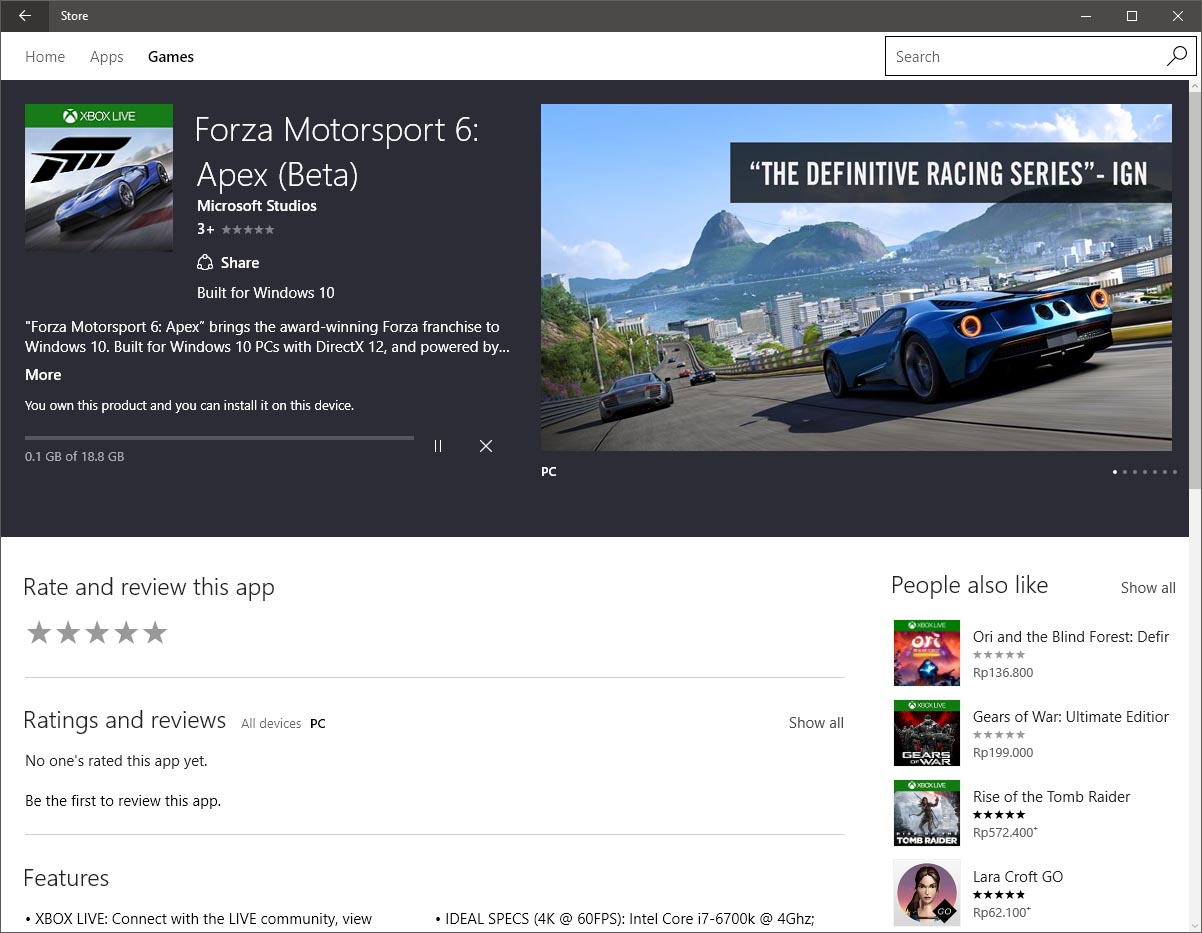The height and width of the screenshot is (933, 1202).
Task: Open the Forza Motorsport 6 app tile
Action: pos(99,178)
